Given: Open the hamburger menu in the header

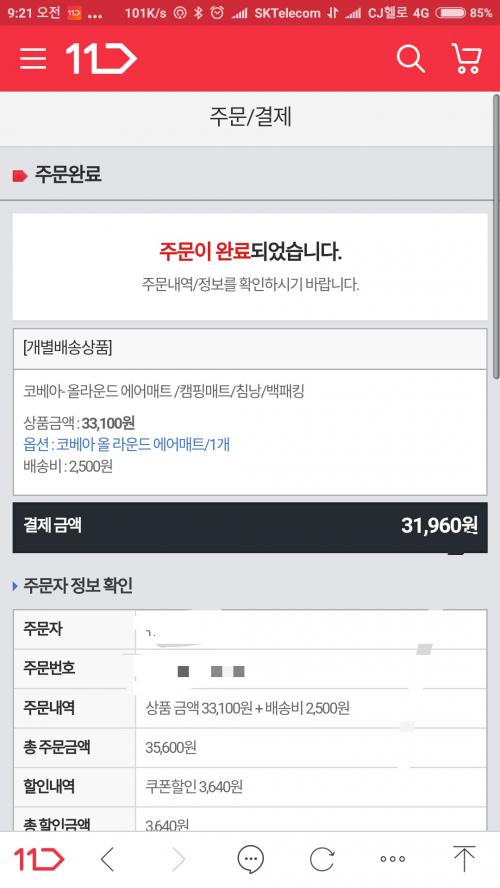Looking at the screenshot, I should click(33, 58).
